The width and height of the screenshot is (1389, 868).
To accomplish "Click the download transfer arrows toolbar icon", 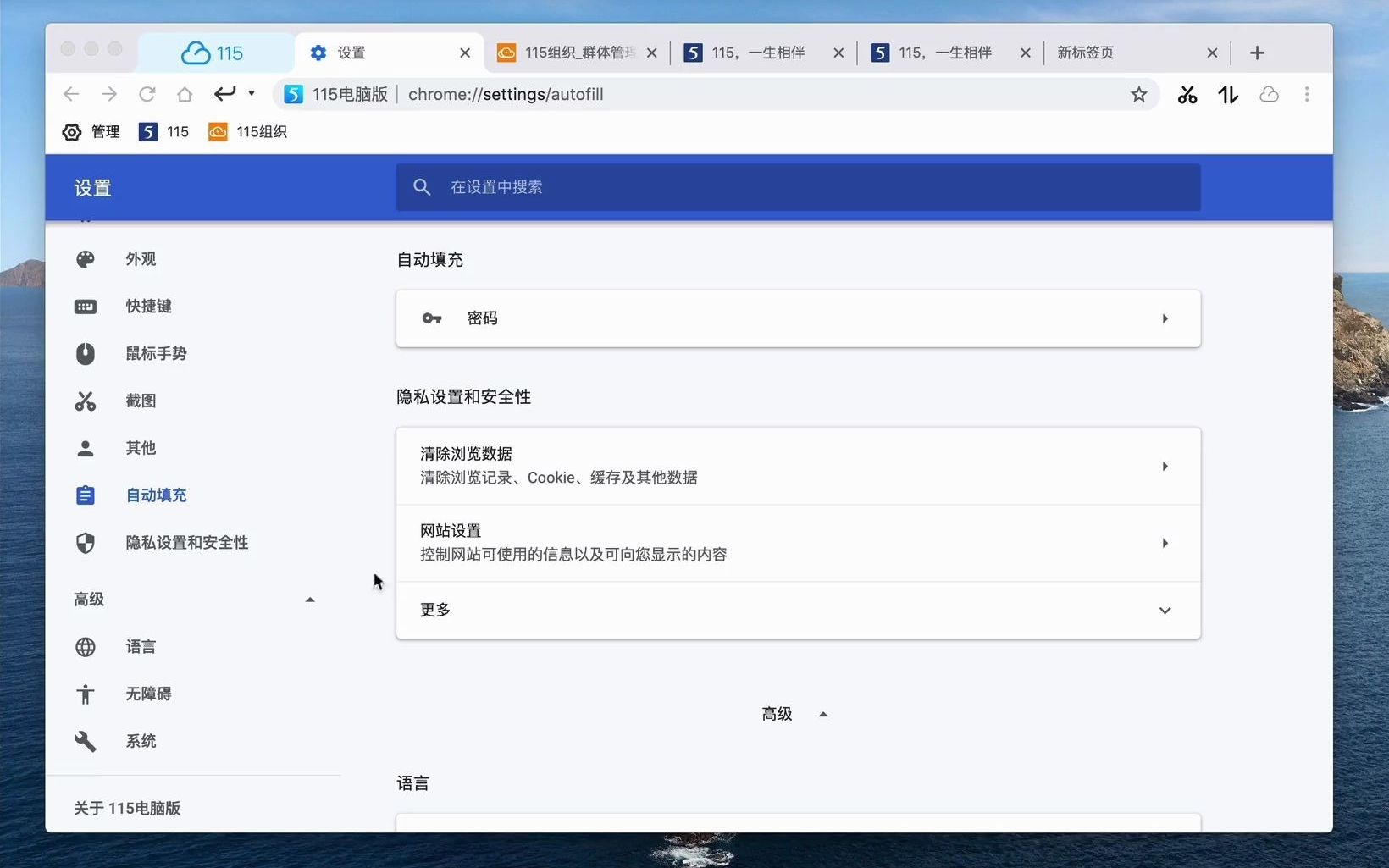I will click(x=1228, y=95).
